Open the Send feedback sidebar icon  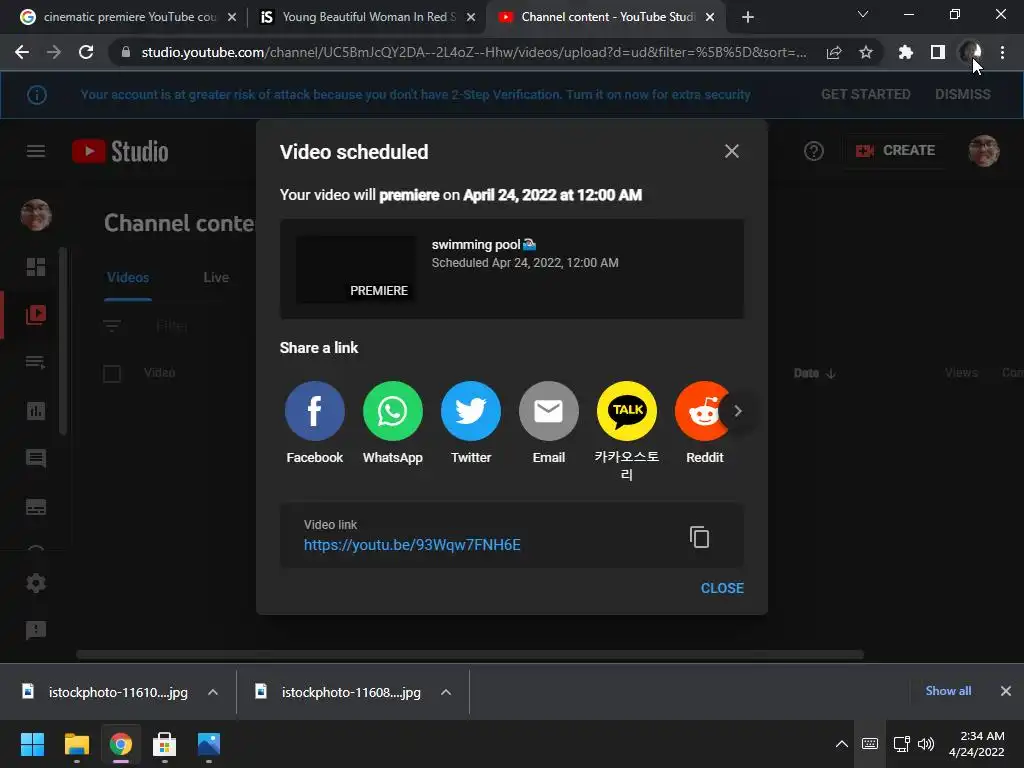pyautogui.click(x=36, y=630)
